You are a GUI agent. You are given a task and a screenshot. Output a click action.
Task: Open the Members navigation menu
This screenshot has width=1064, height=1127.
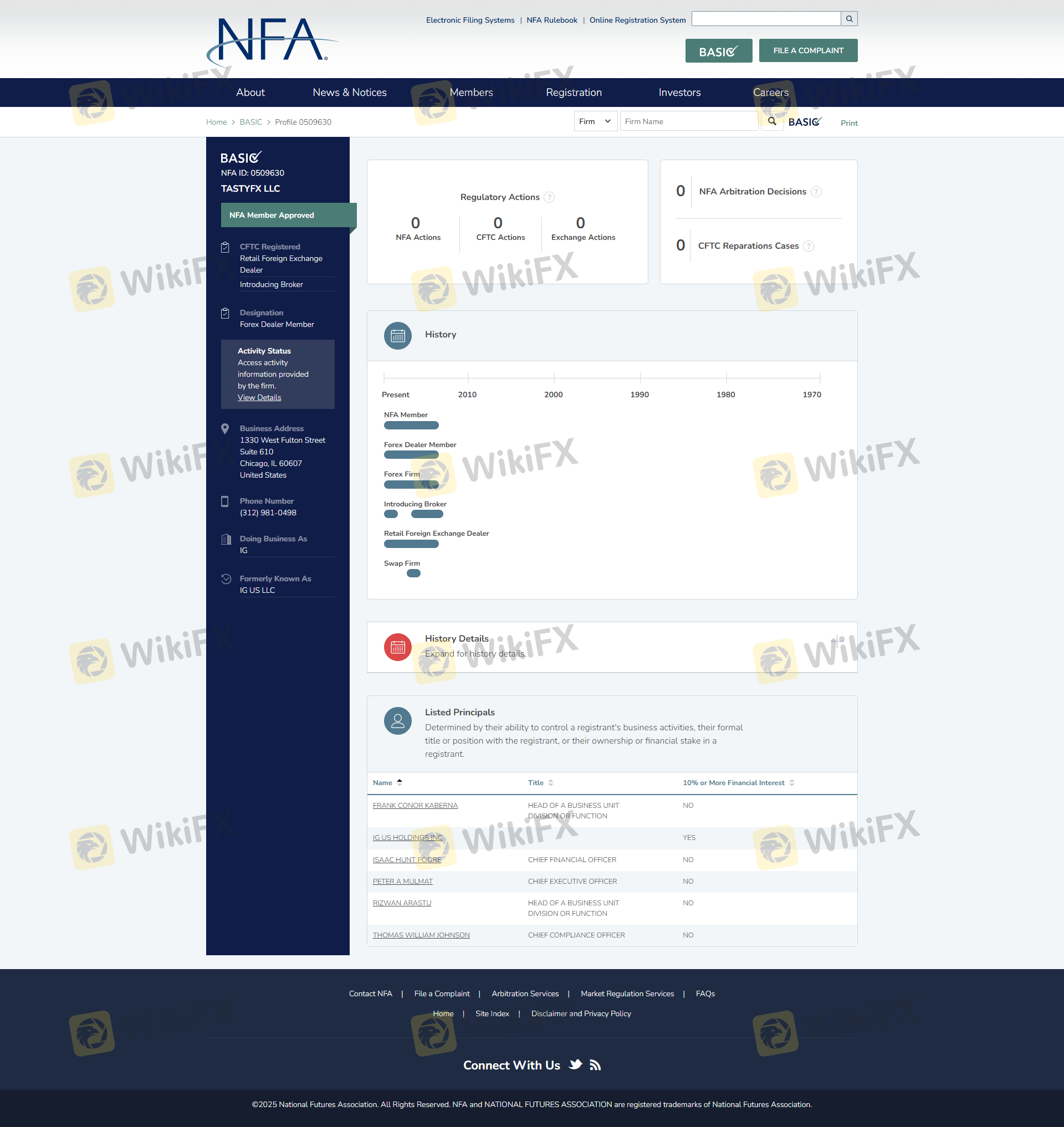(470, 93)
